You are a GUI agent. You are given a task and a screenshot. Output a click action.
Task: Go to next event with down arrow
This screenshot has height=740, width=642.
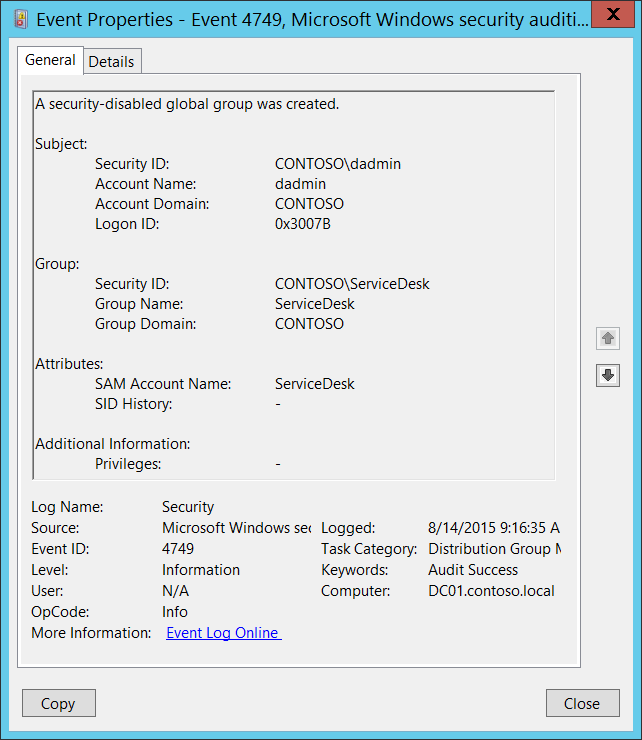point(607,375)
